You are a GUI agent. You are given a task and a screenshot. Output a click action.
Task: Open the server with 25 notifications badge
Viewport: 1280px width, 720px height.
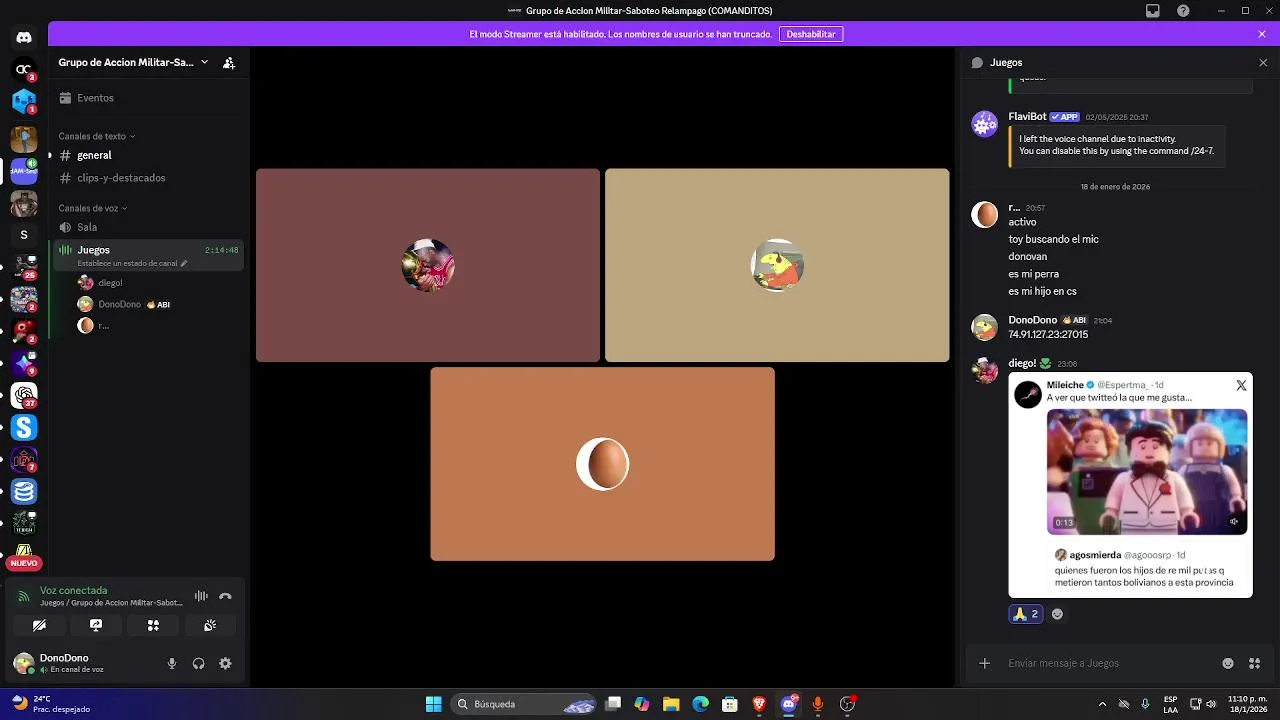24,267
